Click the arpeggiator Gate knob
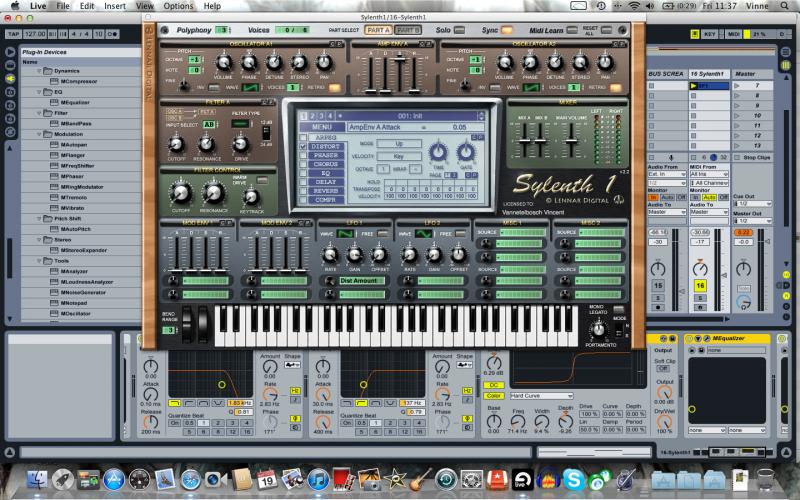The image size is (800, 500). tap(465, 152)
